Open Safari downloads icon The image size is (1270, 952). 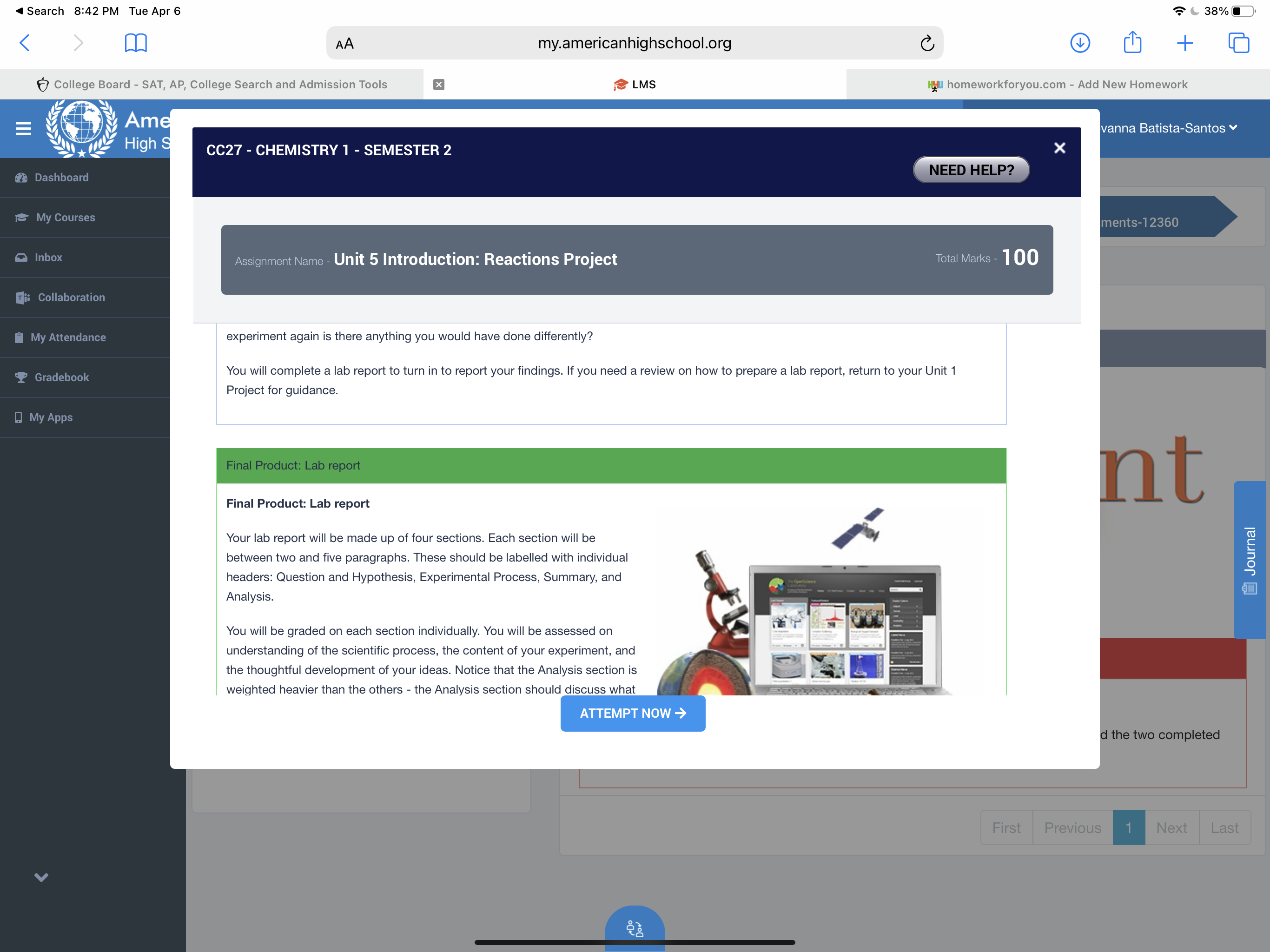click(x=1079, y=43)
